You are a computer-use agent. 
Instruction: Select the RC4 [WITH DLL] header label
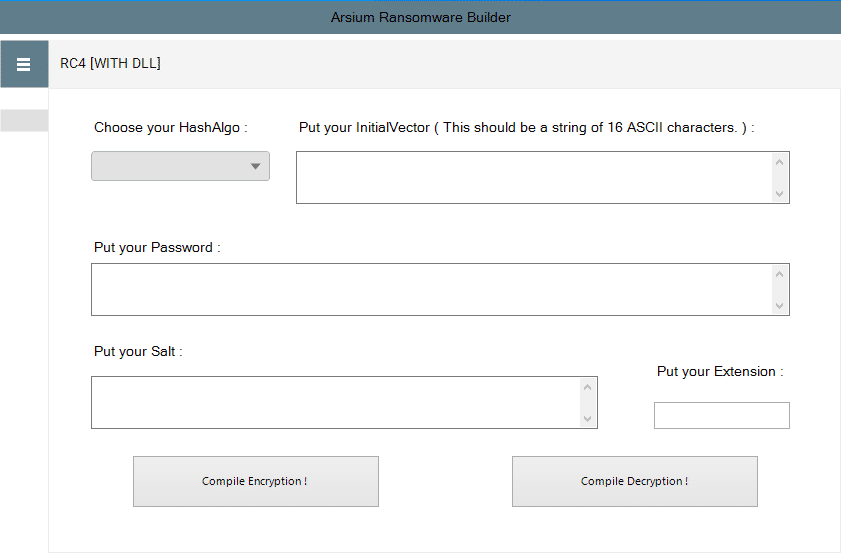(x=110, y=64)
